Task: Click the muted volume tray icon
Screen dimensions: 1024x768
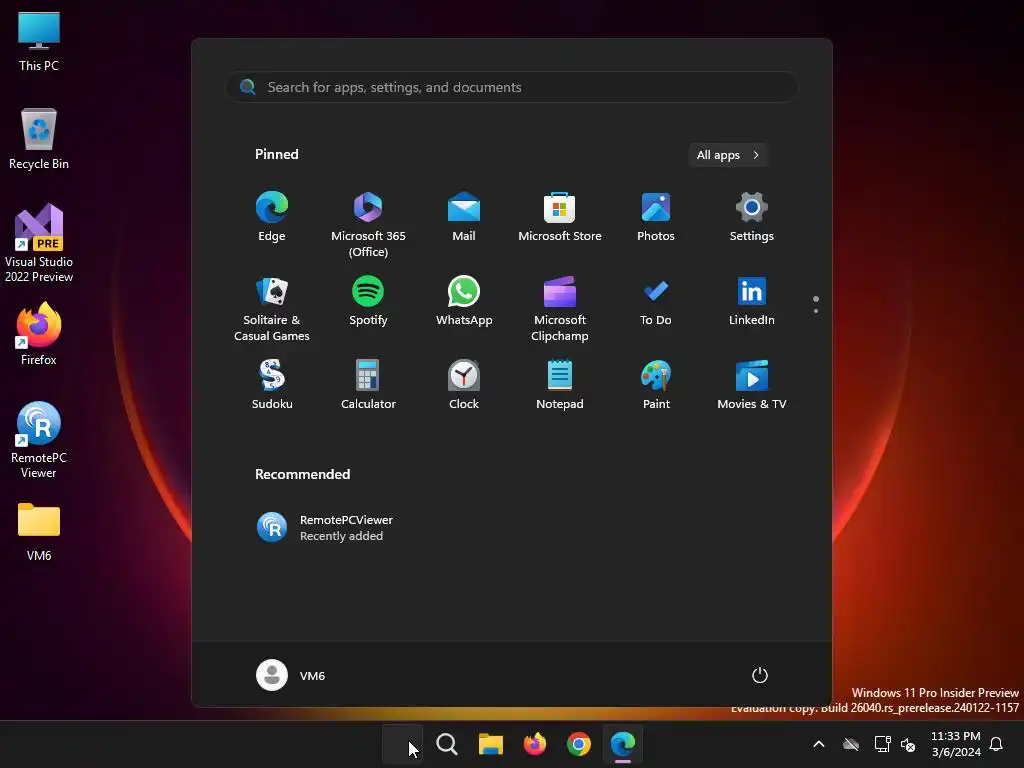Action: point(908,744)
